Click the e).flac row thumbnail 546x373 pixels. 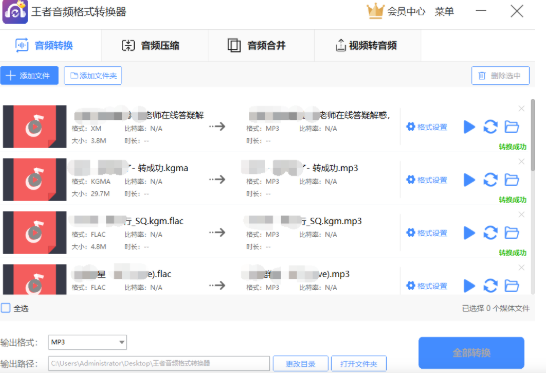point(34,279)
